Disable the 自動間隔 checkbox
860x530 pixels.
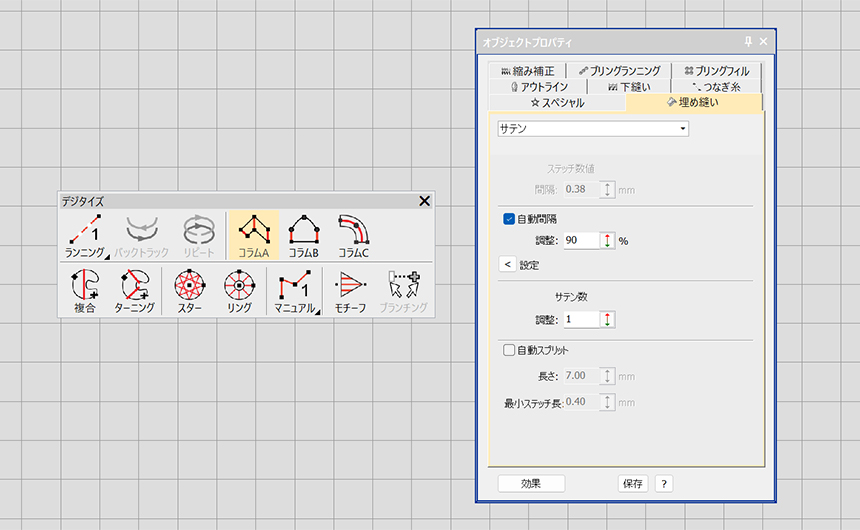pyautogui.click(x=510, y=218)
